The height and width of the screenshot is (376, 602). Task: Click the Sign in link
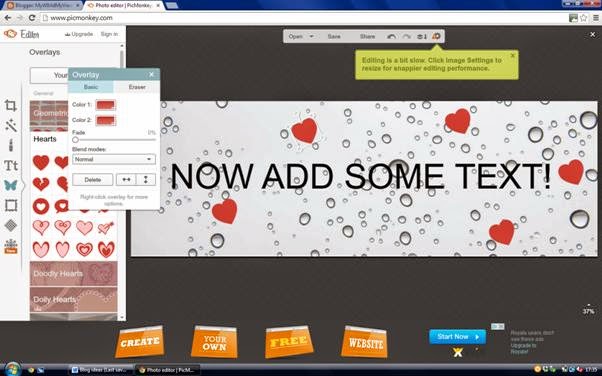(x=109, y=34)
